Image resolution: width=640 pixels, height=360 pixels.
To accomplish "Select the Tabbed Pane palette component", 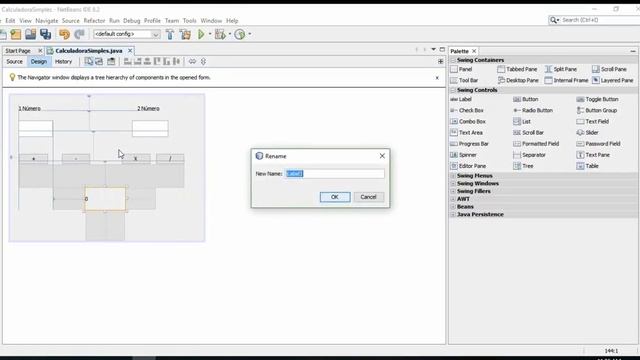I will [x=517, y=69].
